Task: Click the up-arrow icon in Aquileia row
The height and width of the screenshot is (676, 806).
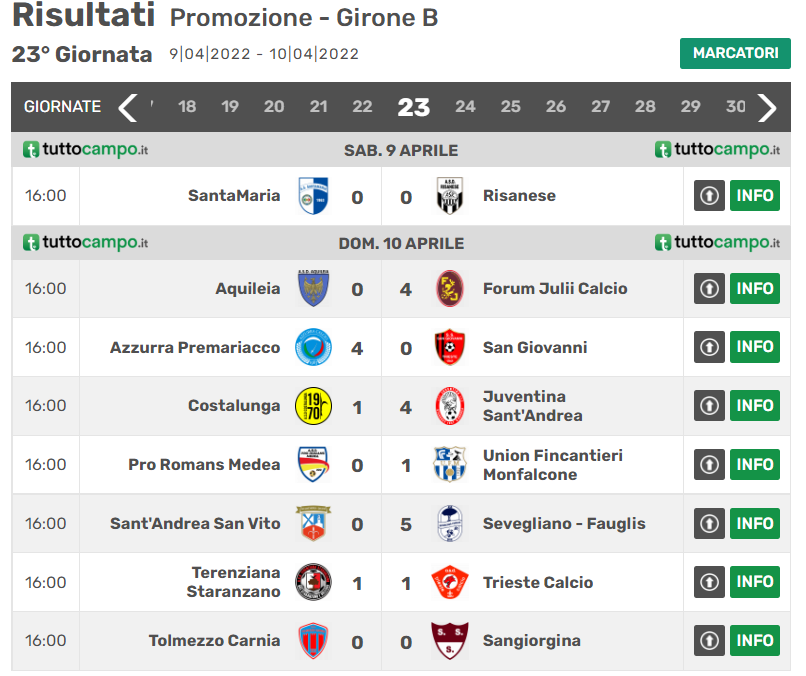Action: click(x=709, y=288)
